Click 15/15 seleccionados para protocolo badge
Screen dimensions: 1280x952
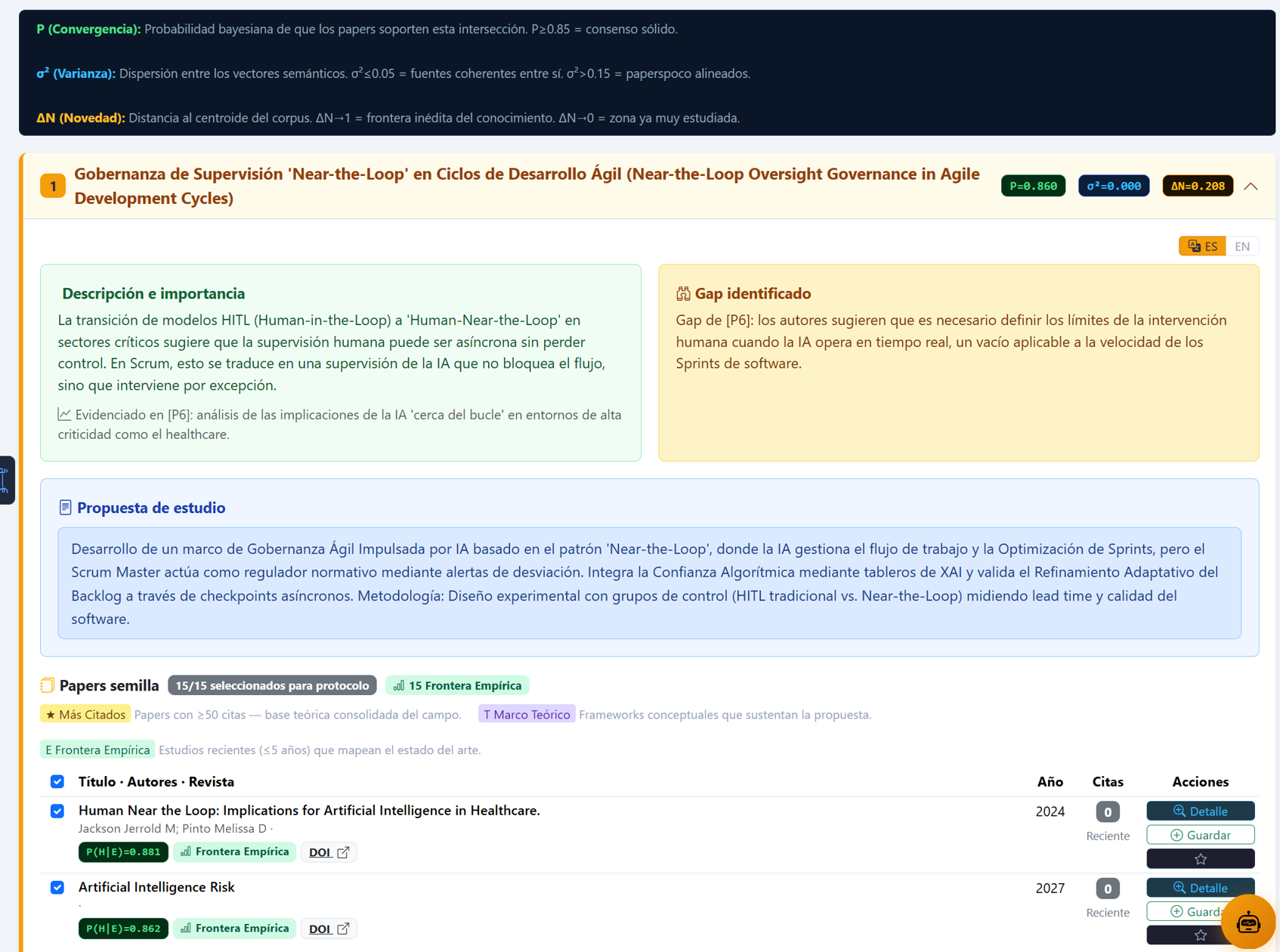point(272,685)
